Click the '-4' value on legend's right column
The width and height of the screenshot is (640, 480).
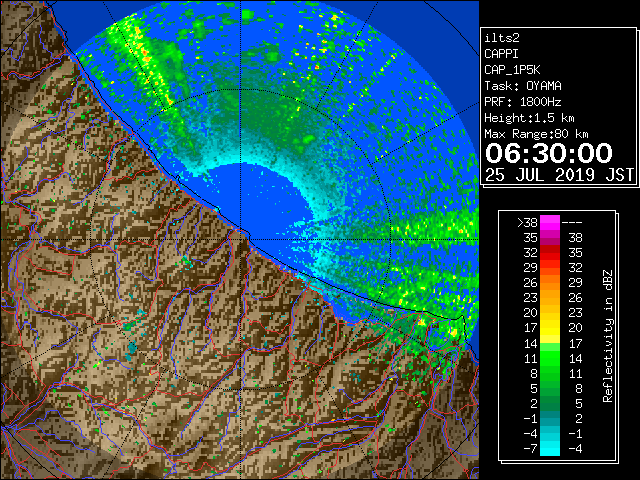pyautogui.click(x=575, y=449)
